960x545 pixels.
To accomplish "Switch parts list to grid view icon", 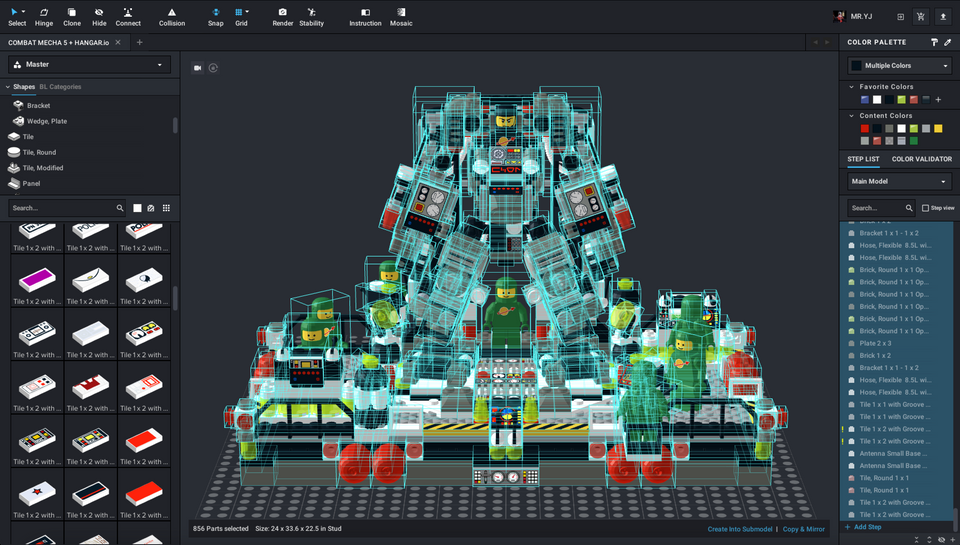I will tap(166, 208).
